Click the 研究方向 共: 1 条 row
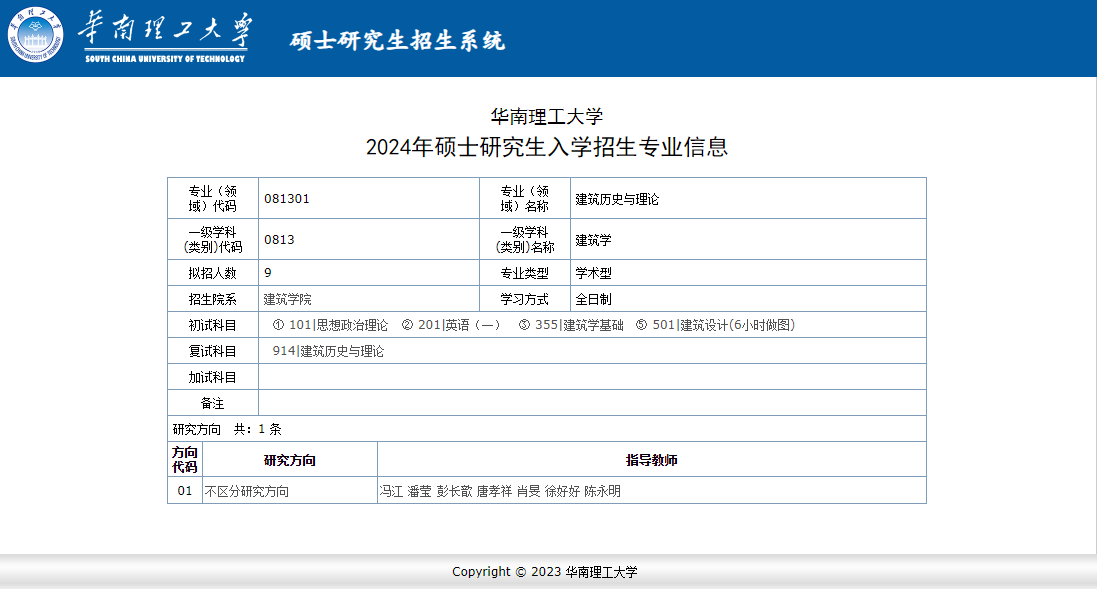Screen dimensions: 1101x596 tap(546, 429)
